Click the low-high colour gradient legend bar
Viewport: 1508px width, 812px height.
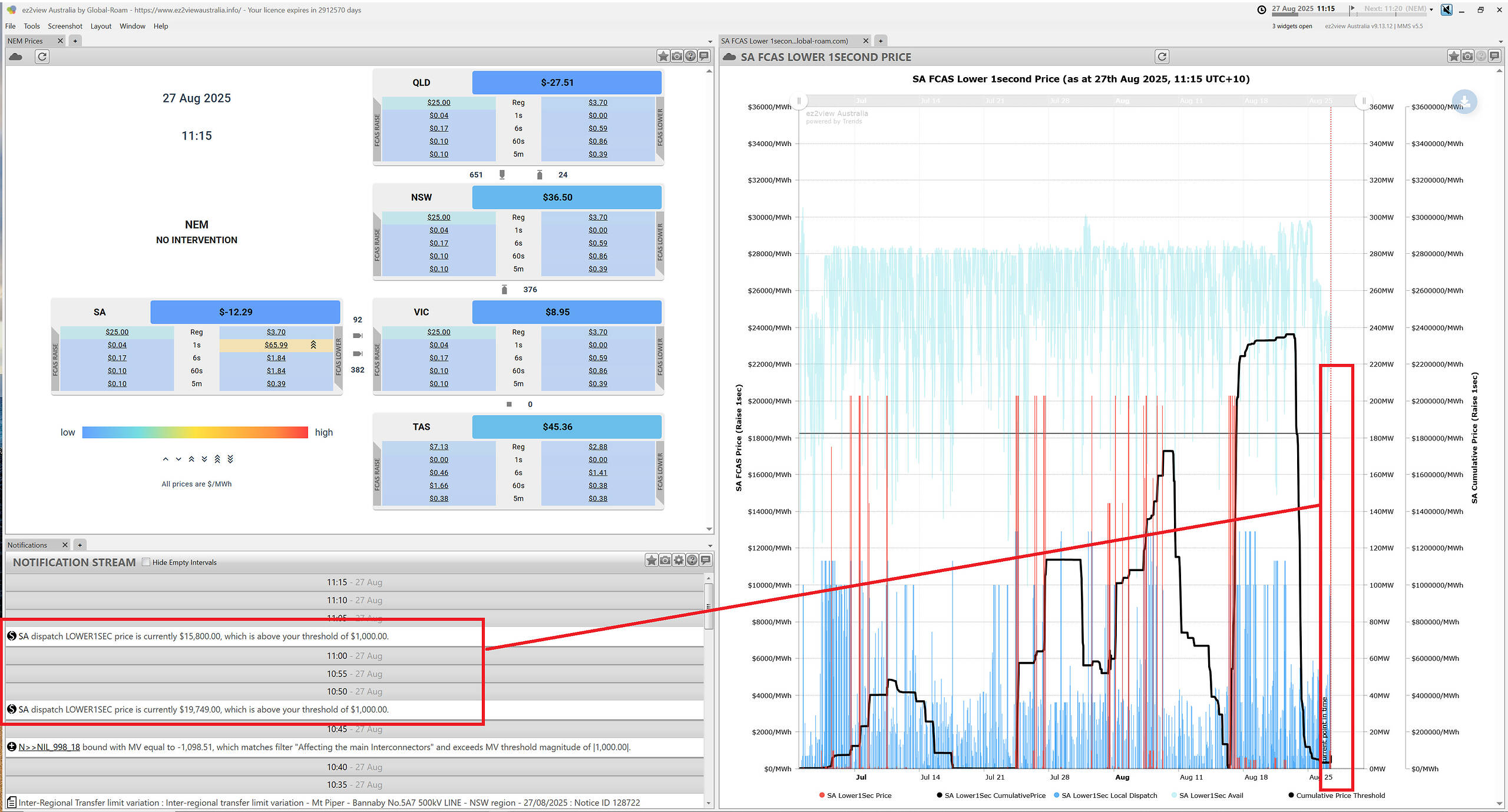(195, 432)
